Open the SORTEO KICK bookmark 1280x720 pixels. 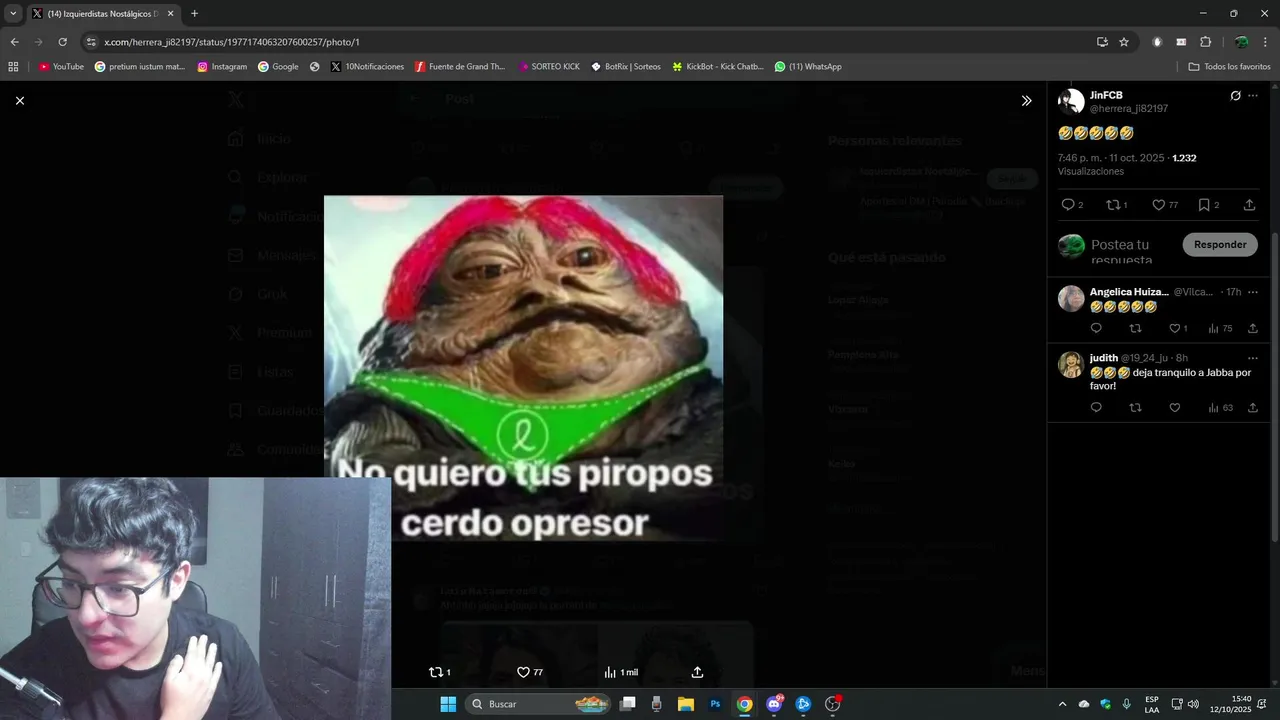pyautogui.click(x=549, y=67)
